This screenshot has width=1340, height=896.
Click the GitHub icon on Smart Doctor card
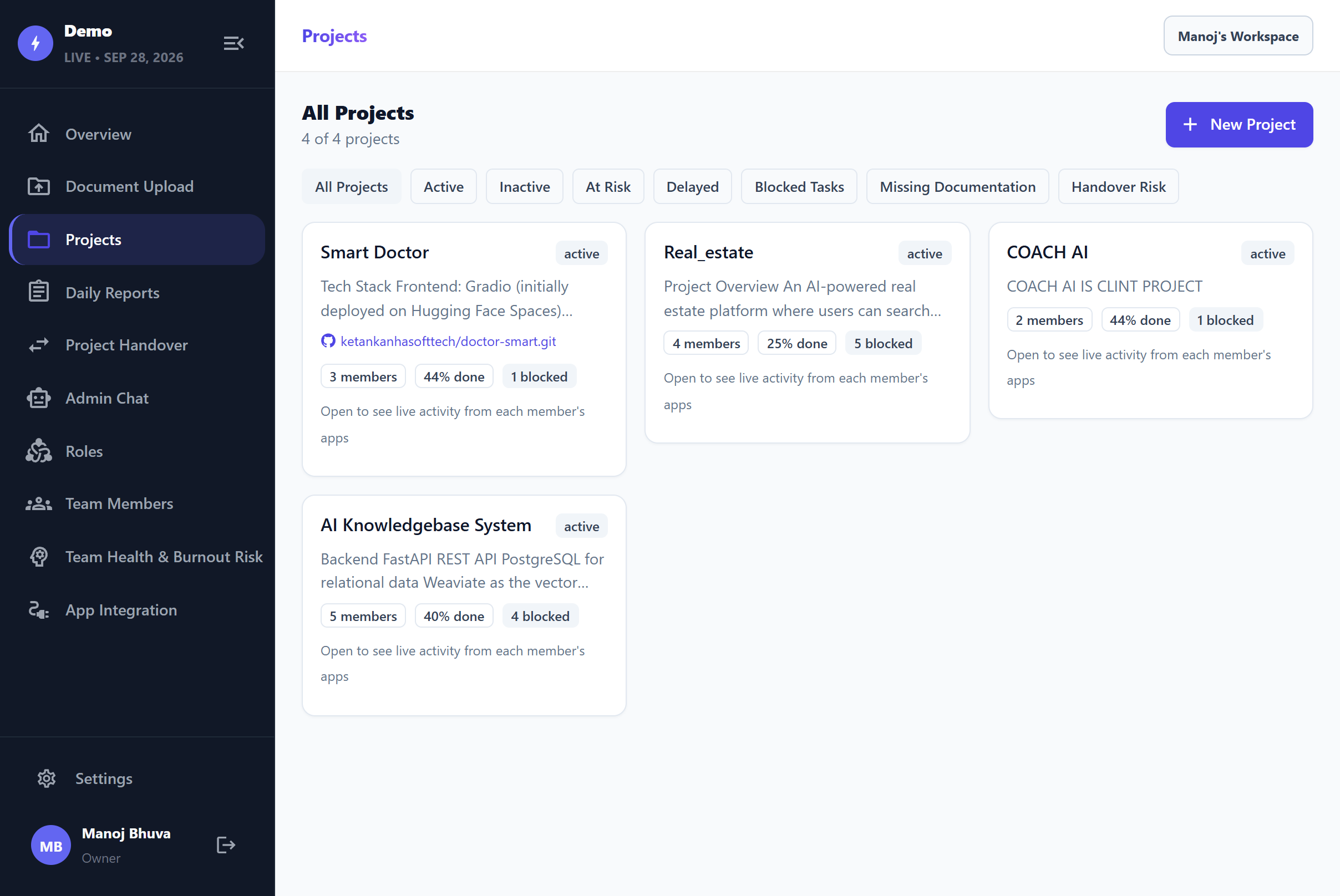[x=328, y=341]
